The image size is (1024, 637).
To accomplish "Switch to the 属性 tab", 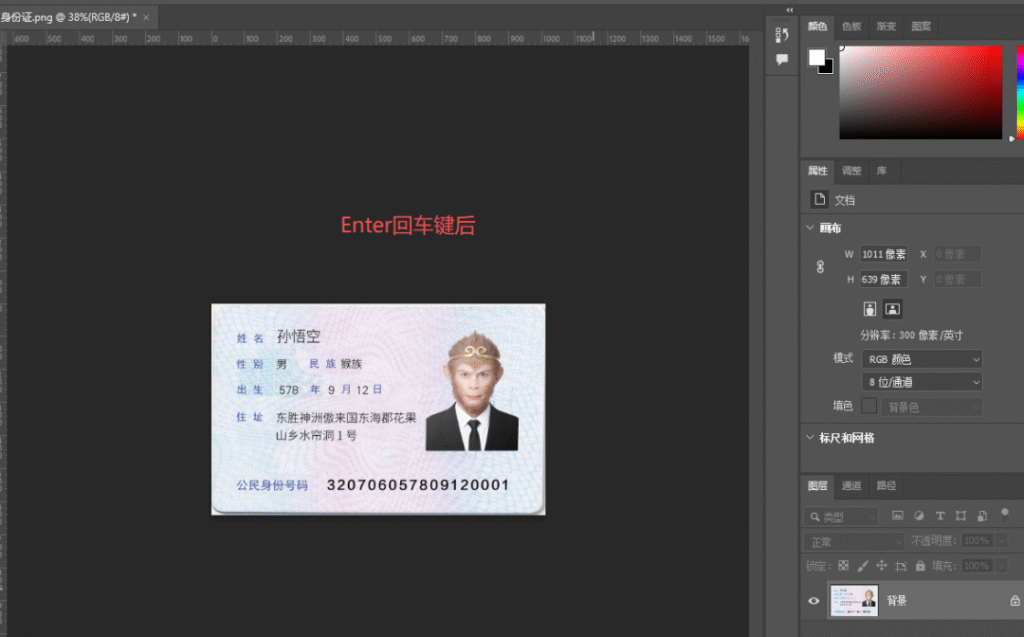I will tap(817, 171).
